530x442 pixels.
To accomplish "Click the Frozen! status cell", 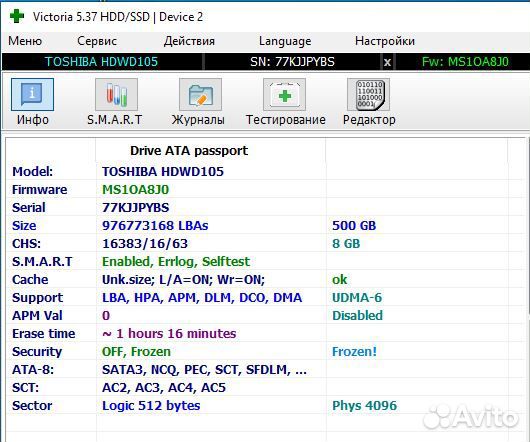I will coord(354,352).
